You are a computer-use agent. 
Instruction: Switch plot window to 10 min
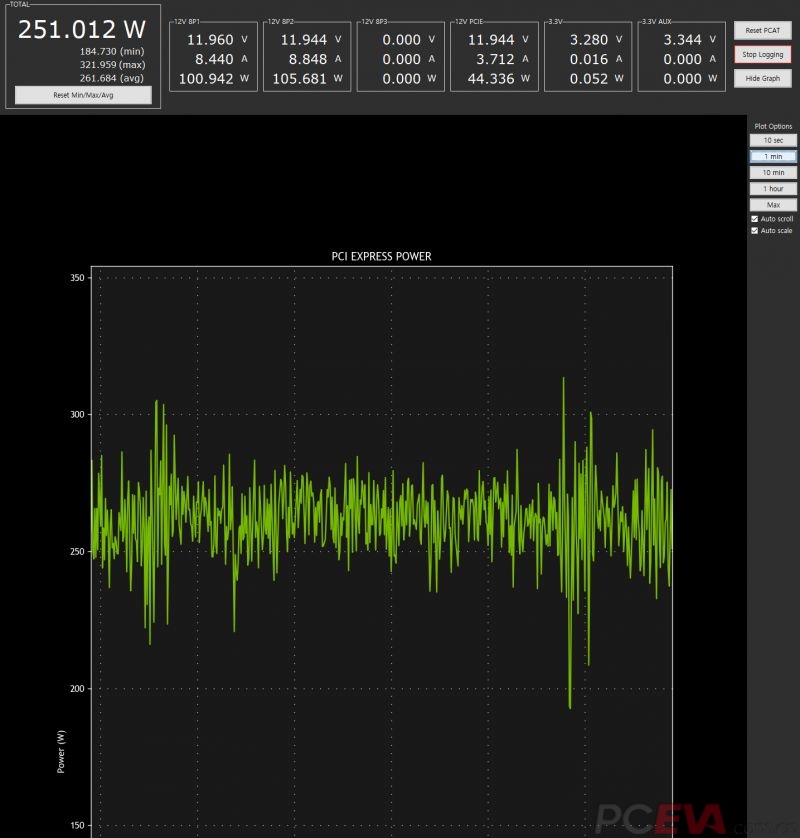773,173
